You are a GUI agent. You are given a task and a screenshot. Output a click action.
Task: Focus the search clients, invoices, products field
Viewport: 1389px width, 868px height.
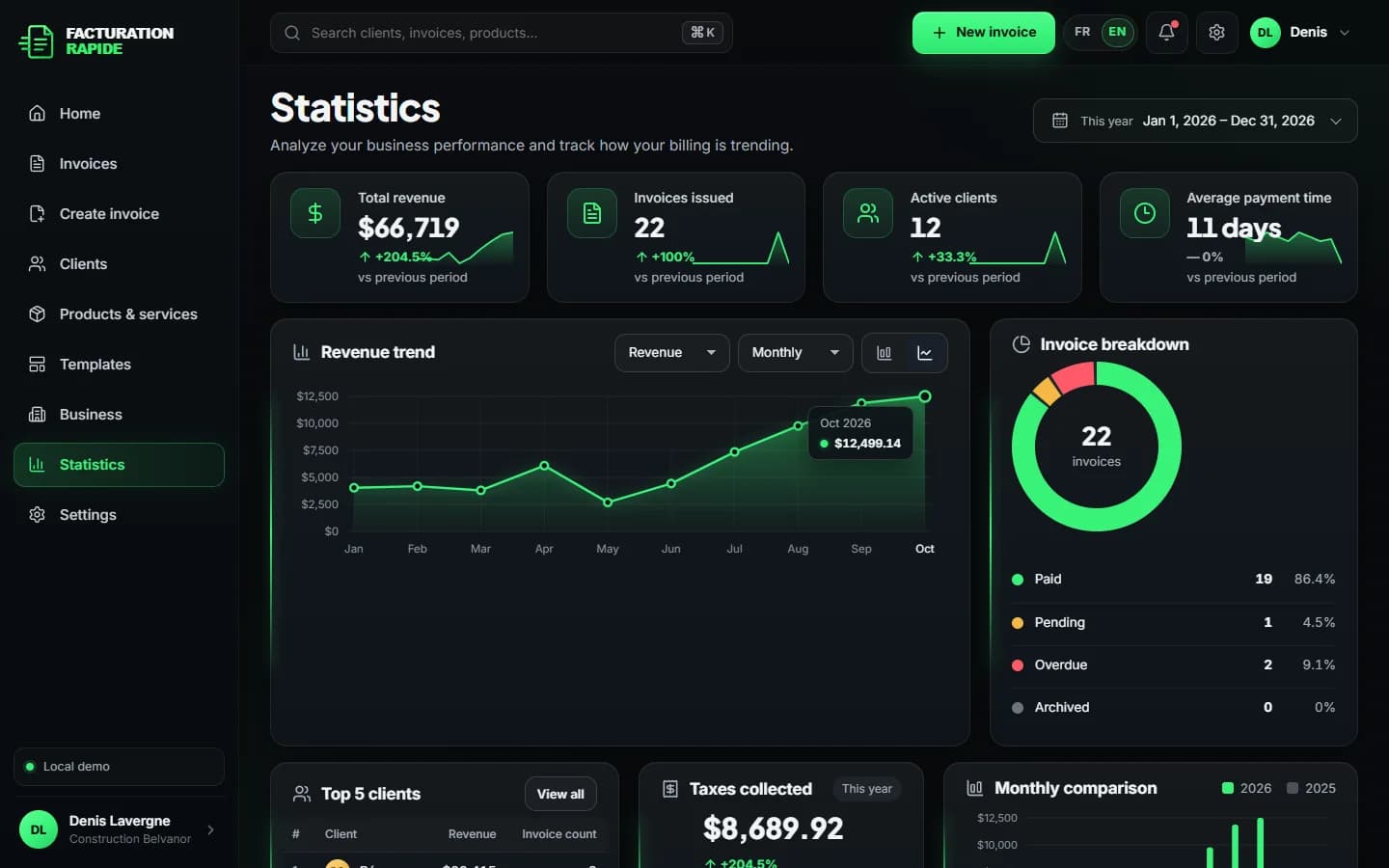pos(502,33)
